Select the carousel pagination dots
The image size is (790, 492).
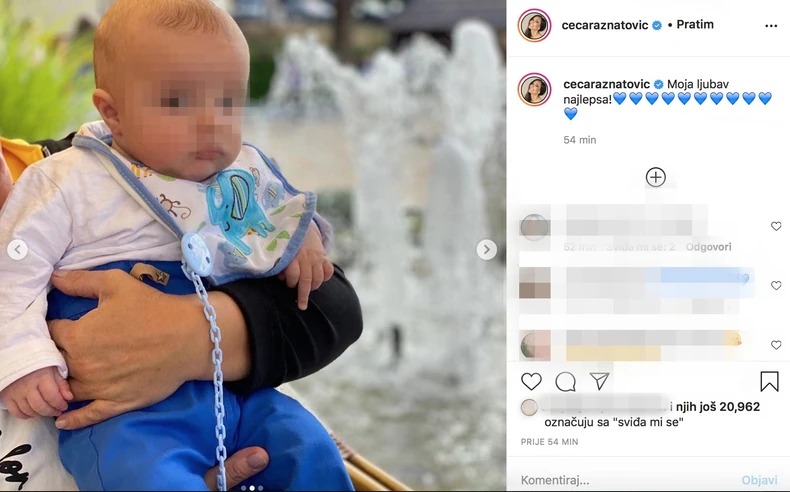tap(252, 487)
